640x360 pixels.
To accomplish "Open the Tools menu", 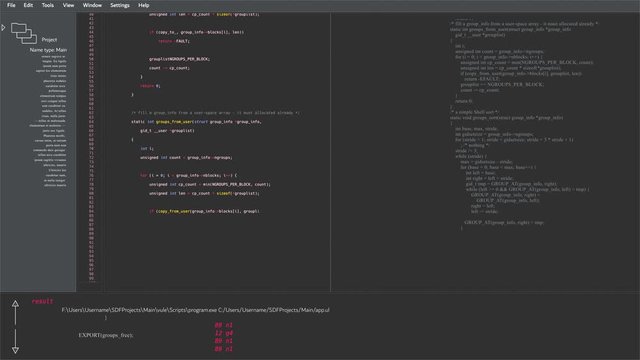I will (48, 5).
